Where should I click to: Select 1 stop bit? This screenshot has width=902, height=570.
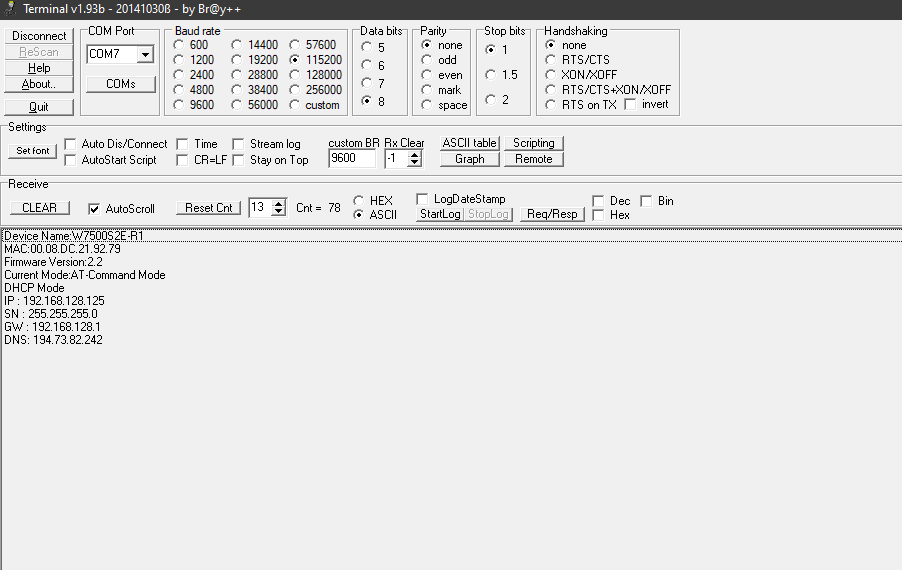click(491, 49)
